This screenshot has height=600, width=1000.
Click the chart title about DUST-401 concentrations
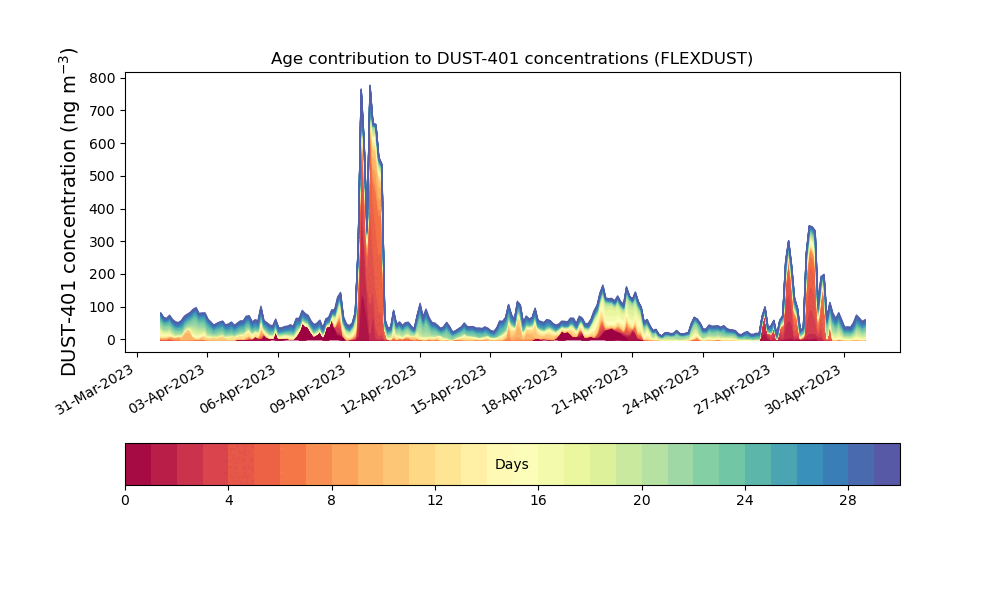tap(512, 59)
